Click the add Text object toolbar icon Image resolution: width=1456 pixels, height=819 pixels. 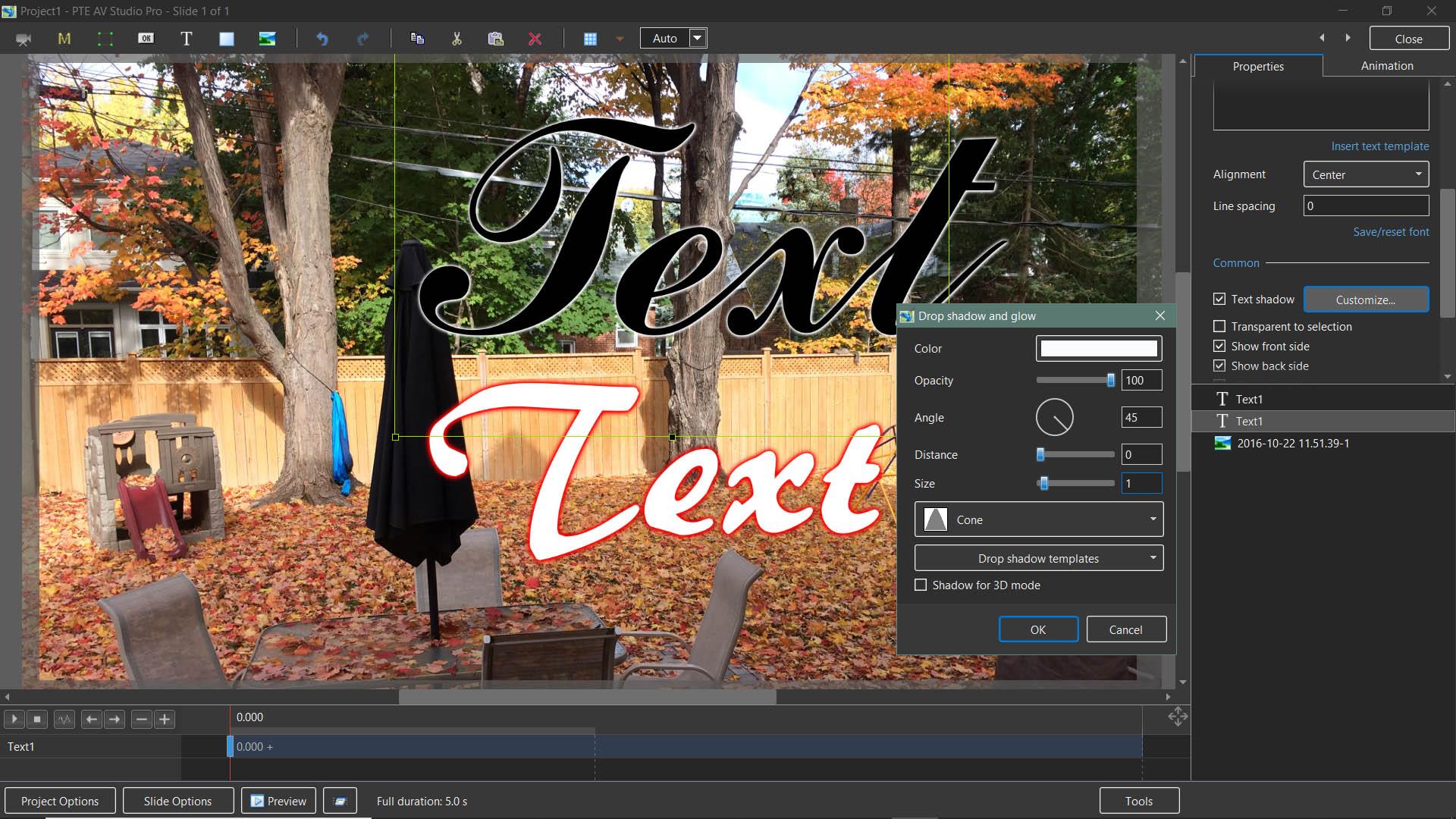point(186,39)
